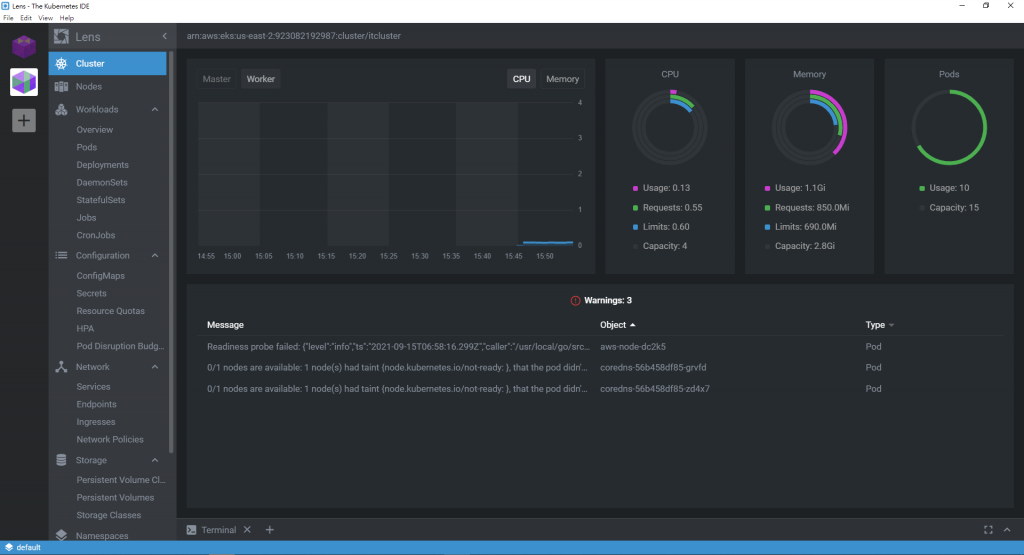Add a new cluster with plus icon
Screen dimensions: 1024x555
coord(24,120)
